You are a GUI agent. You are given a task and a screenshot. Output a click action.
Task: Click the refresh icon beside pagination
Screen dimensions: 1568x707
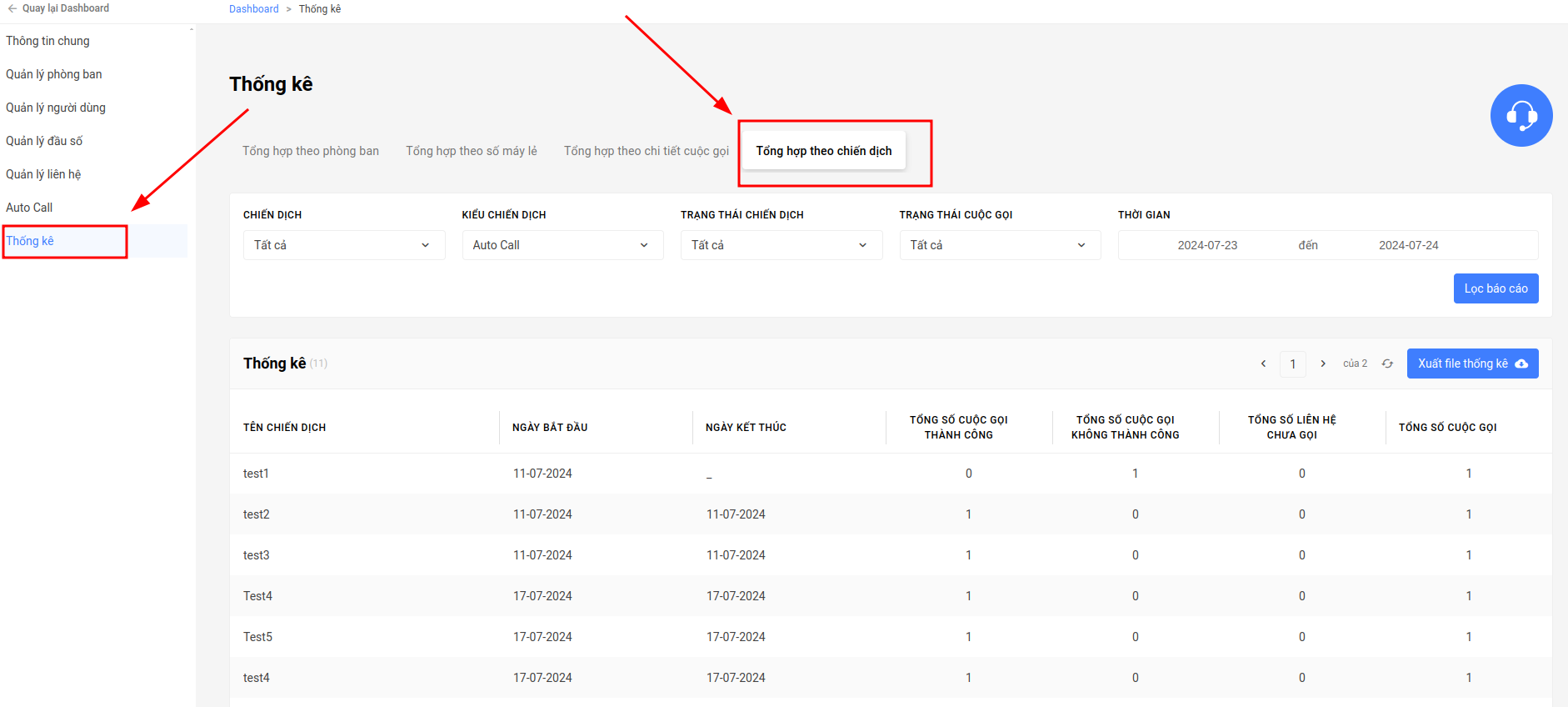coord(1387,364)
